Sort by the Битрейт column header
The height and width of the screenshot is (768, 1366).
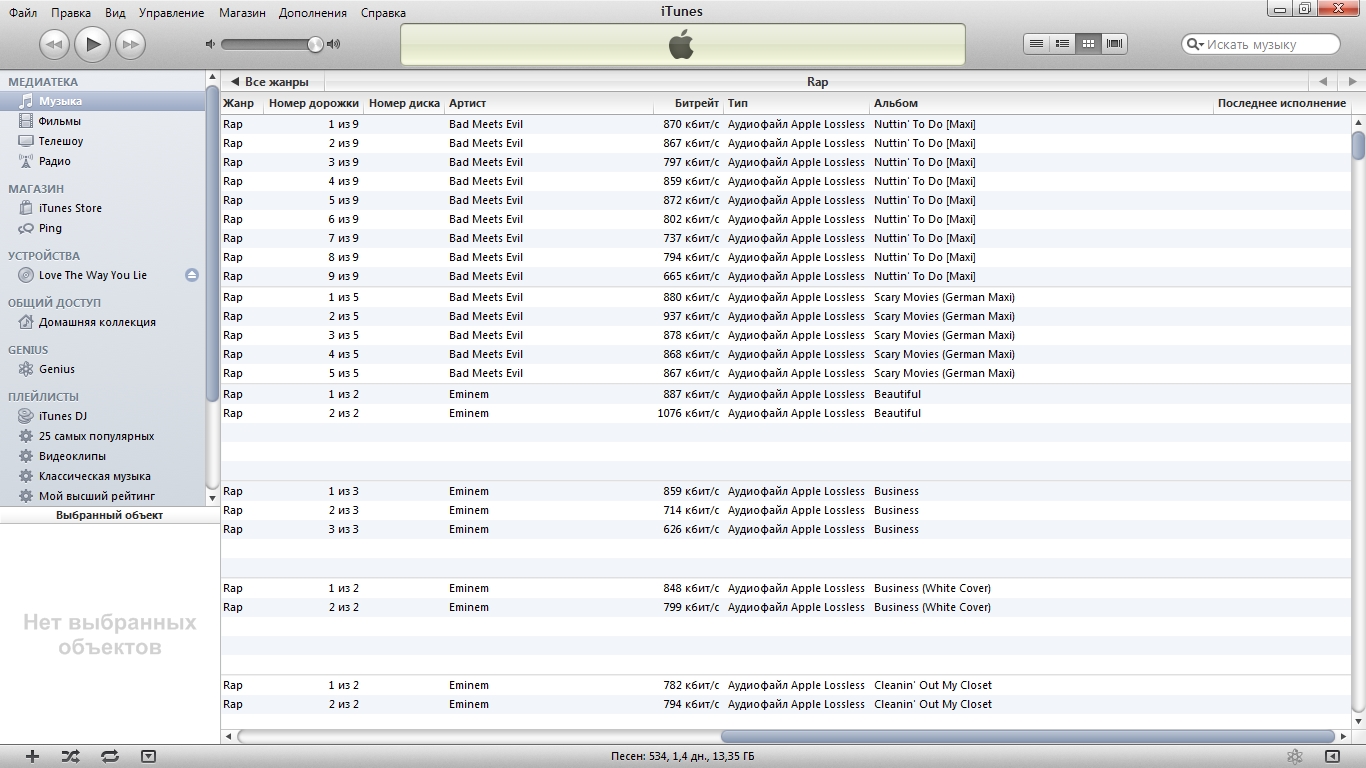point(688,103)
